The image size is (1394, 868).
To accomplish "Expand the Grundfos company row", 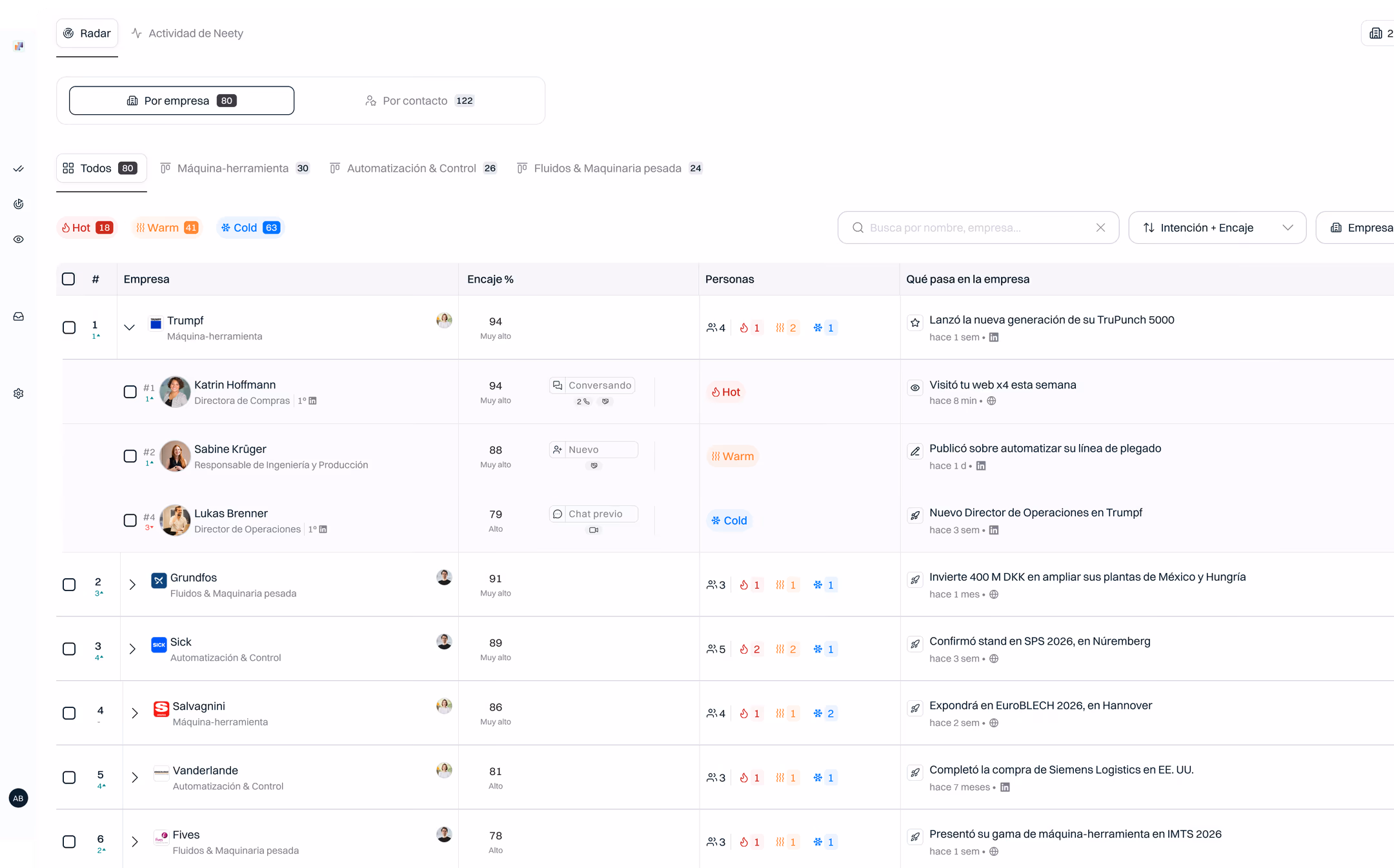I will pyautogui.click(x=132, y=585).
